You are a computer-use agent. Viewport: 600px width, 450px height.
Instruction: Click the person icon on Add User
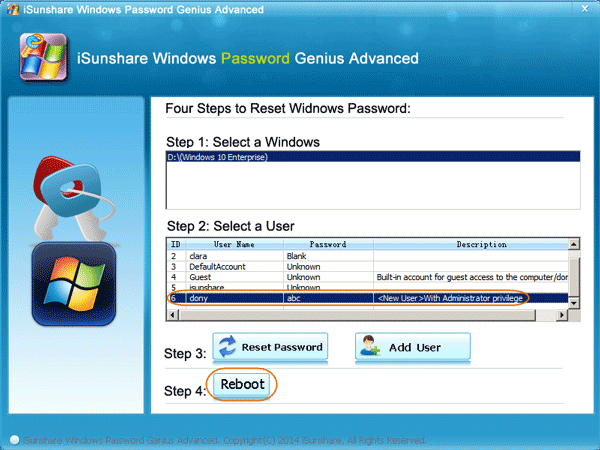pos(370,346)
